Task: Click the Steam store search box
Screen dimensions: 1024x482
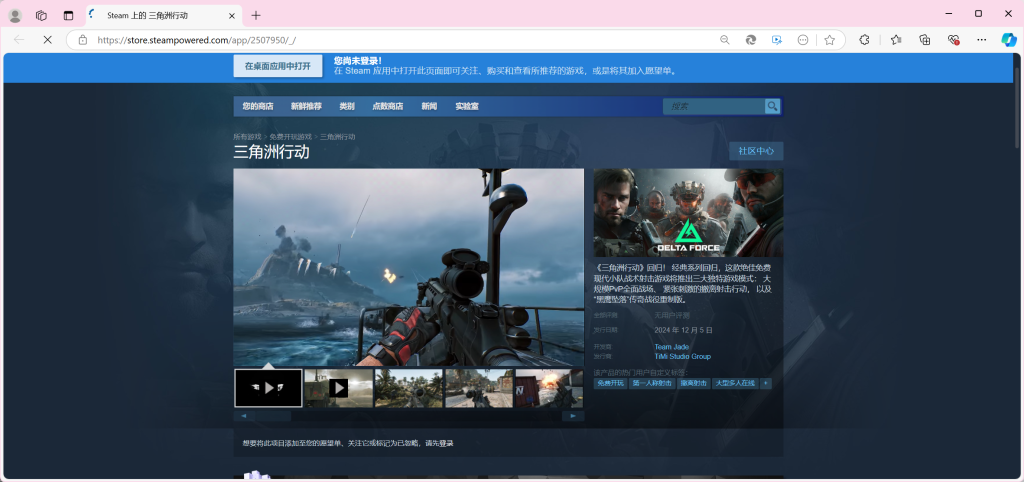Action: (714, 106)
